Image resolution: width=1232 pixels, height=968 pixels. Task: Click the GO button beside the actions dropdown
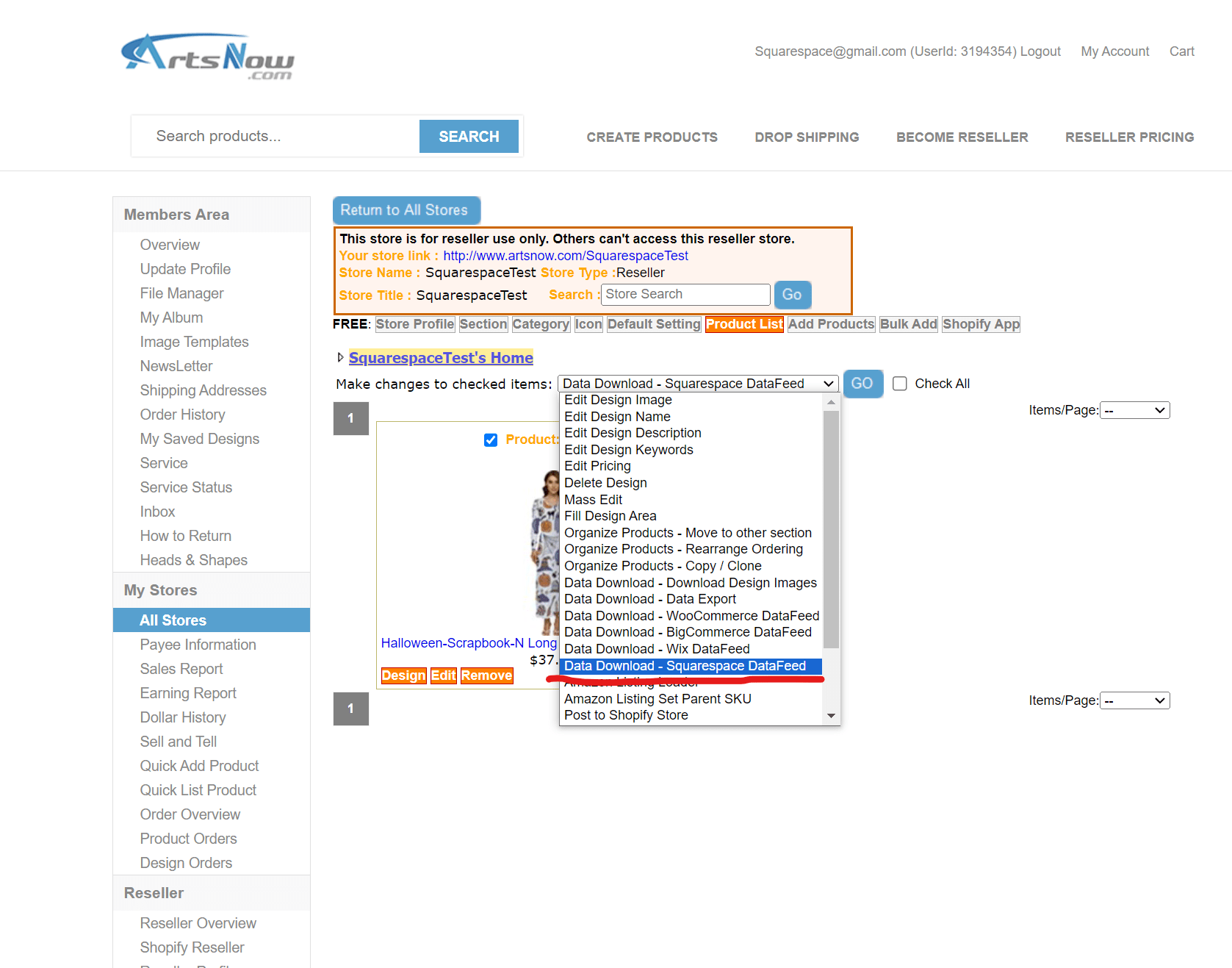point(862,384)
